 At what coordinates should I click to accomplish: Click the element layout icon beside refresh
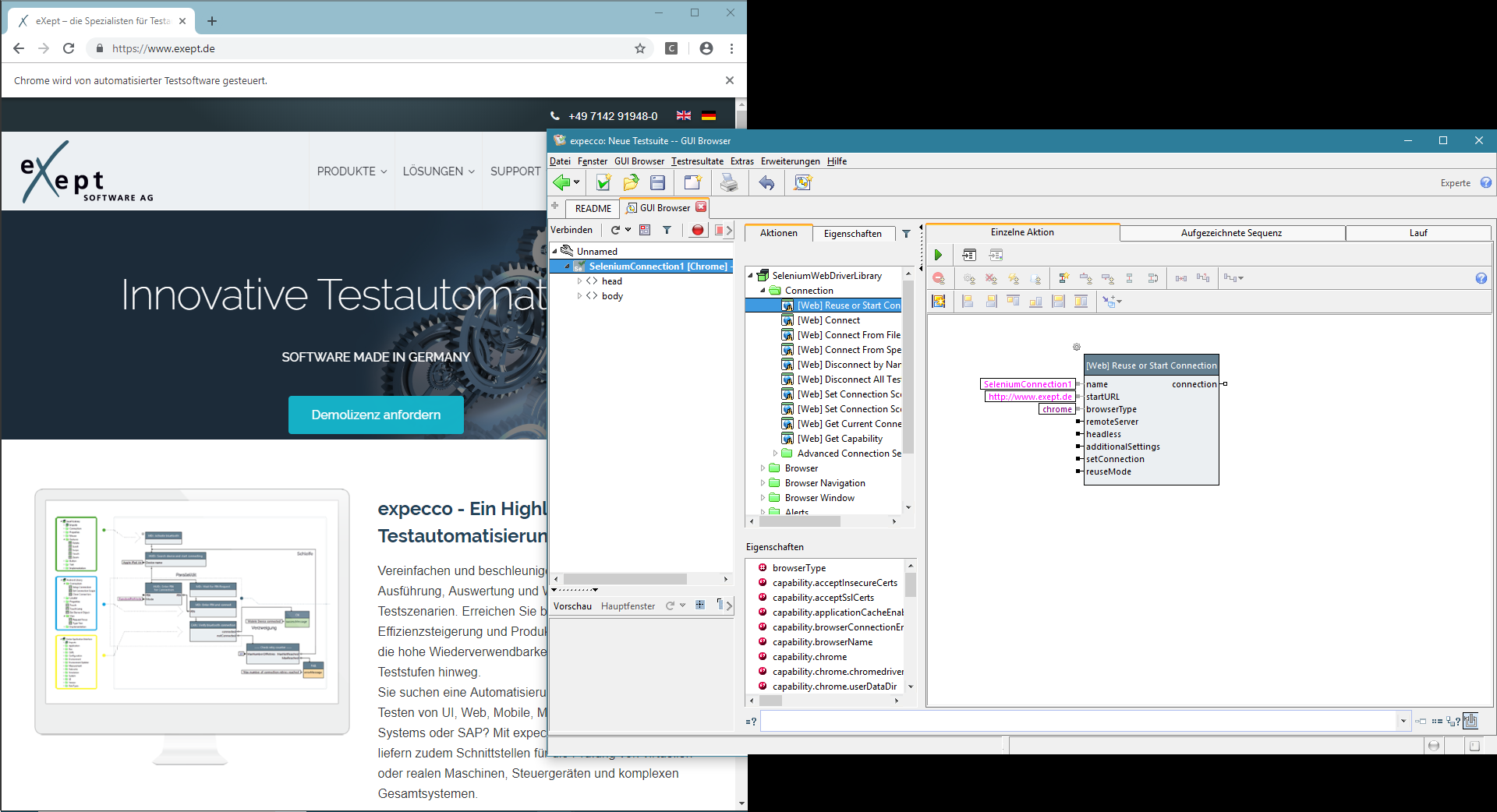(645, 230)
